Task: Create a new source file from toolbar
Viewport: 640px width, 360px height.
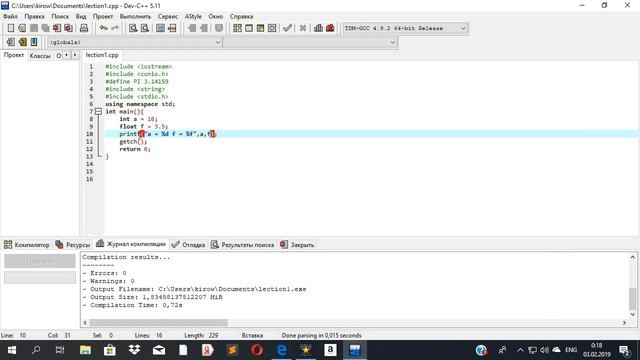Action: (11, 28)
